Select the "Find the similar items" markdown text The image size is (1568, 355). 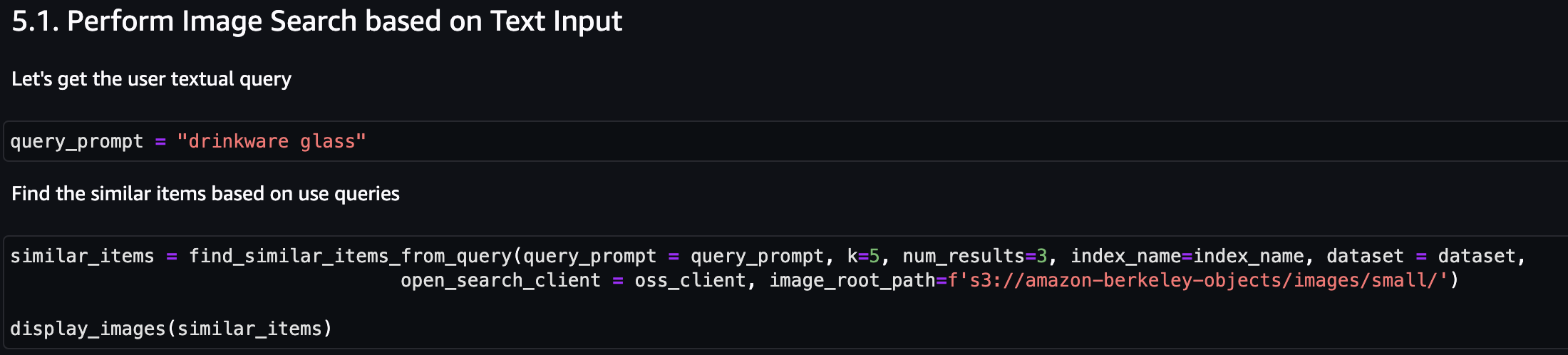(x=205, y=194)
